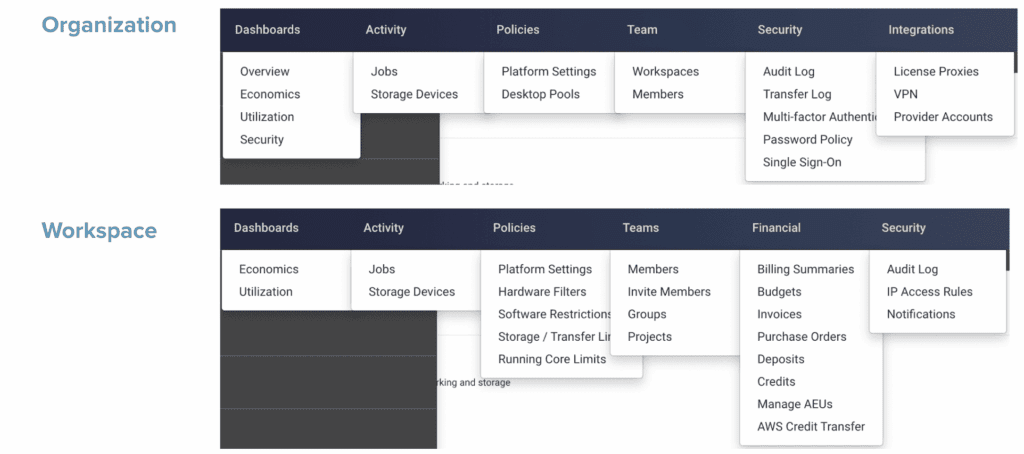Choose Invite Members under Teams
Image resolution: width=1024 pixels, height=454 pixels.
(x=669, y=292)
